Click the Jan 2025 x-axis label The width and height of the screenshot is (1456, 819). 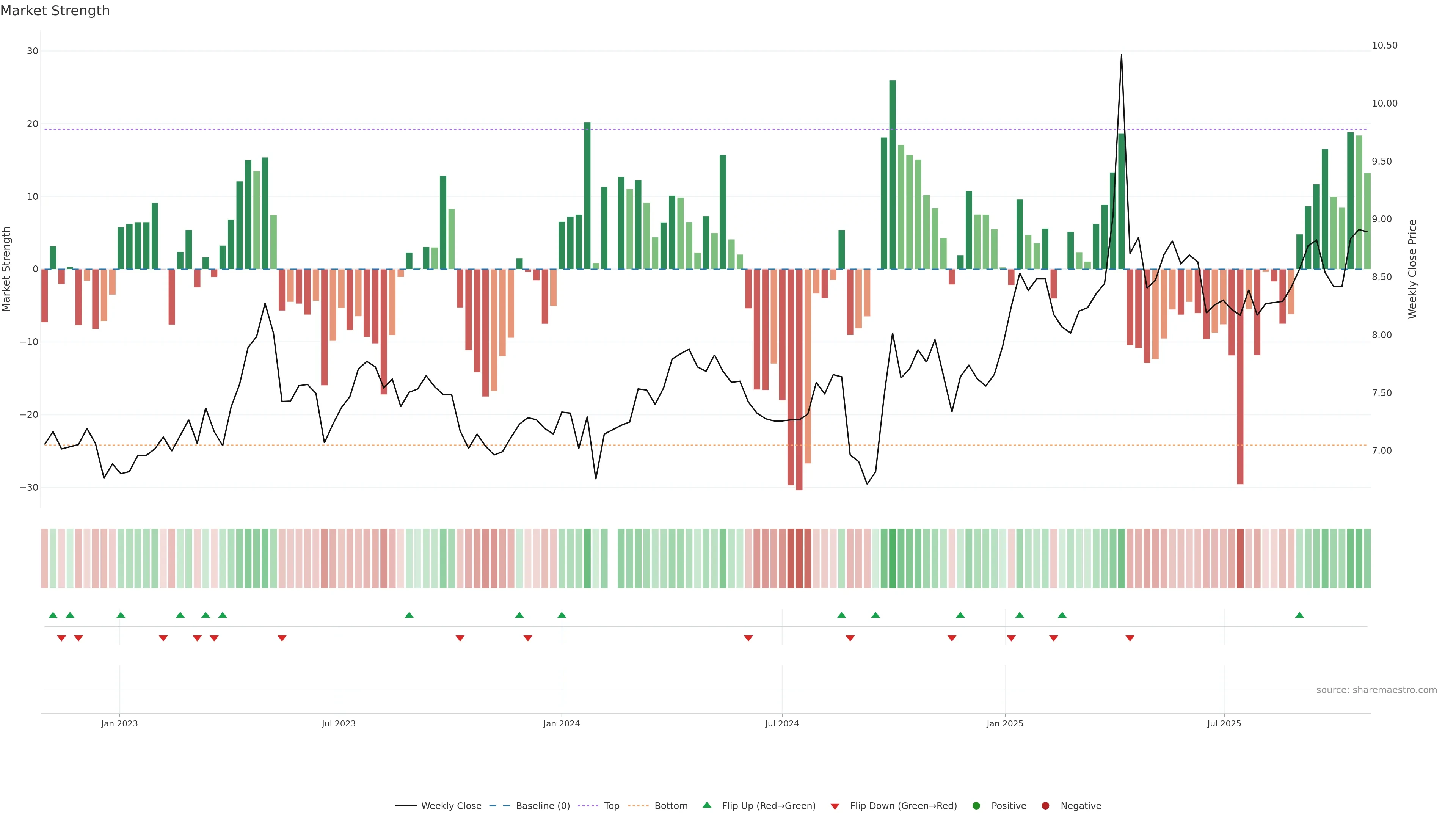click(x=1004, y=723)
